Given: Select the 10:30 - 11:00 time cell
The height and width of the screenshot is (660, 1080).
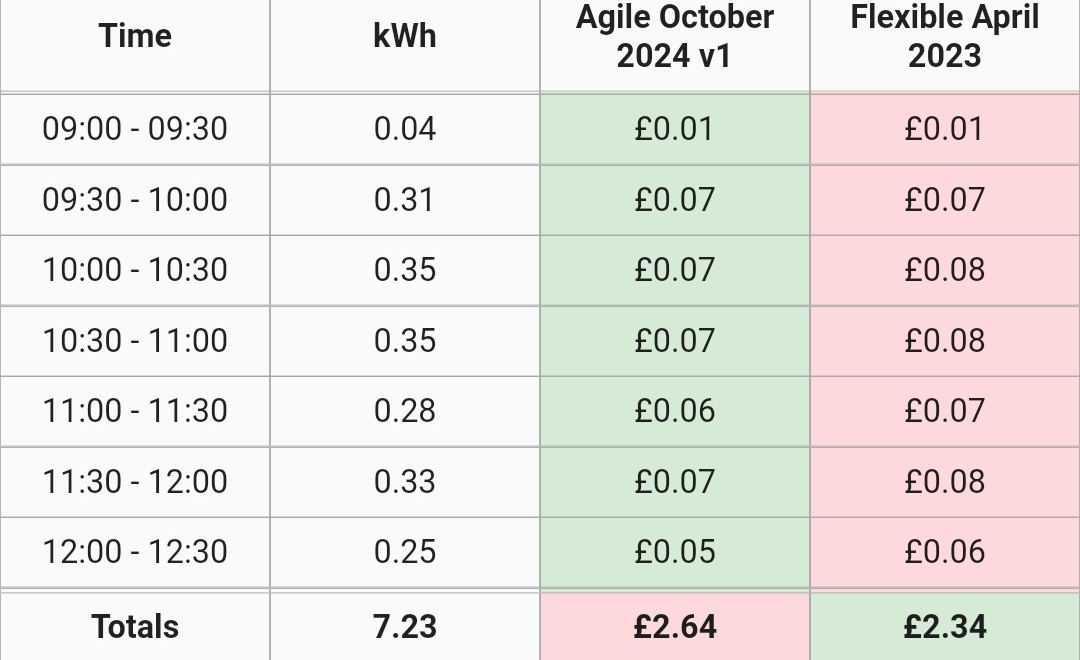Looking at the screenshot, I should [135, 341].
